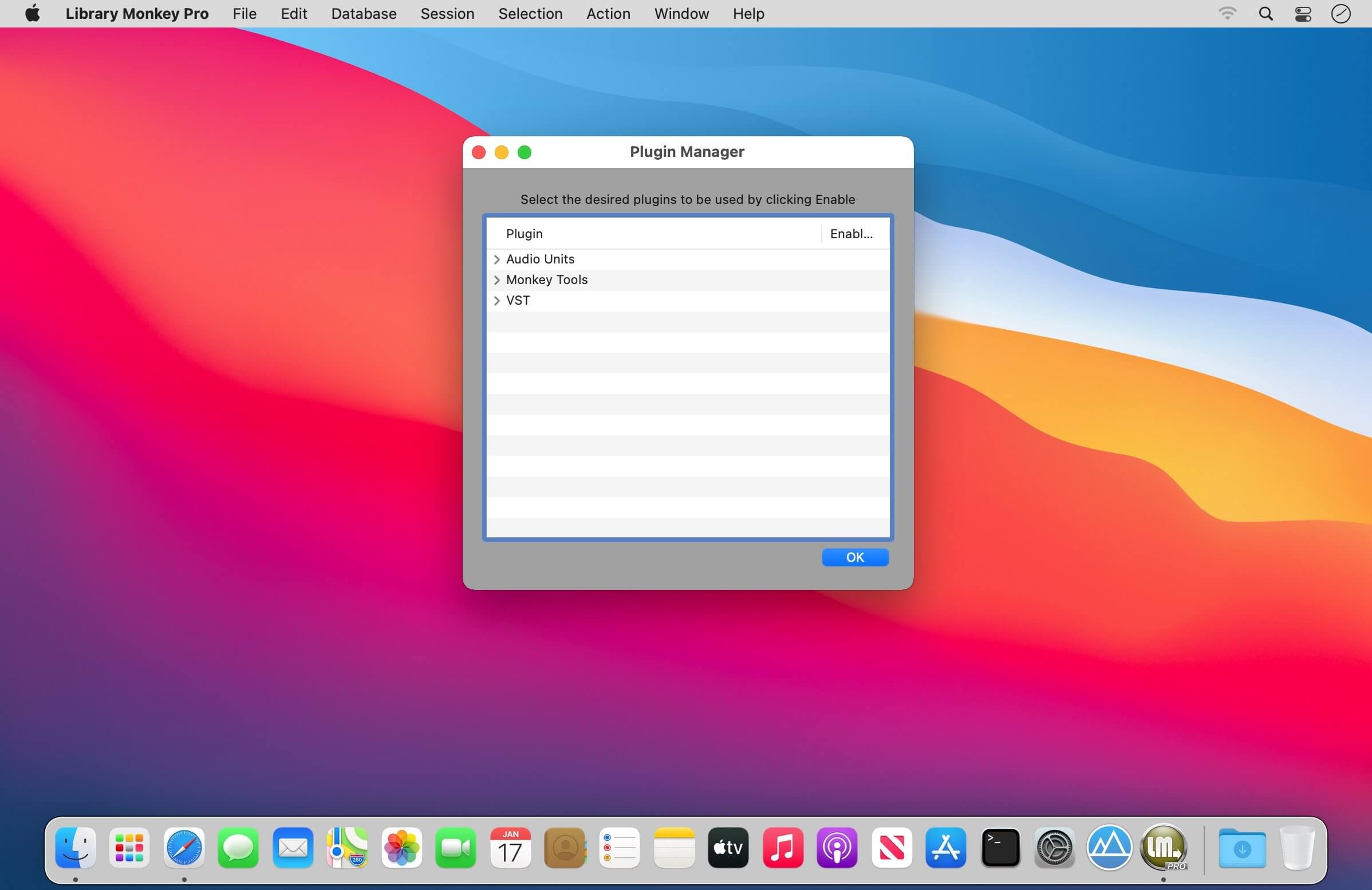This screenshot has height=890, width=1372.
Task: Click the Plugin column header
Action: (x=524, y=234)
